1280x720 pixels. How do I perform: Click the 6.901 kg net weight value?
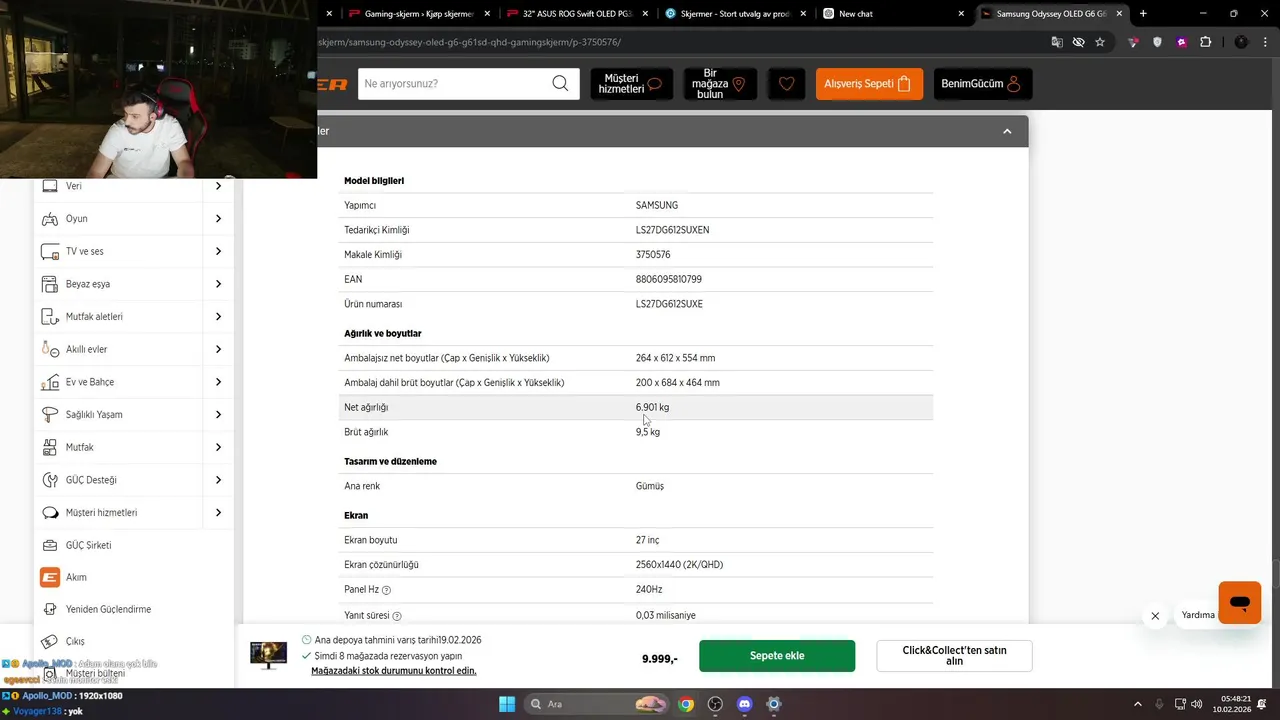[x=652, y=408]
